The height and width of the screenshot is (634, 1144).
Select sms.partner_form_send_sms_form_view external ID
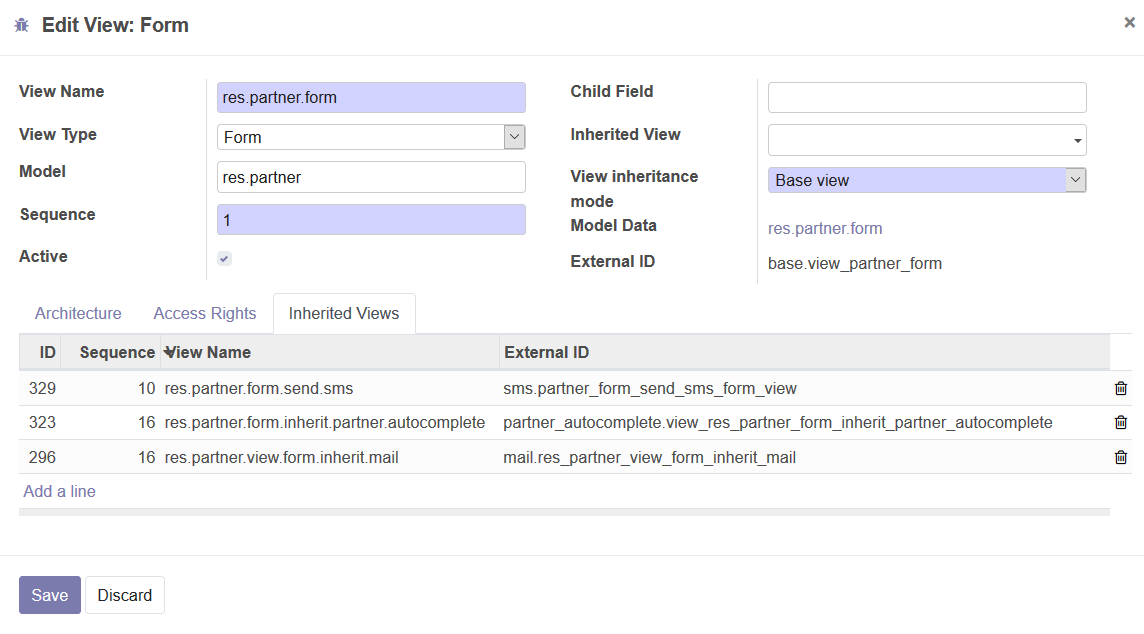[x=650, y=389]
